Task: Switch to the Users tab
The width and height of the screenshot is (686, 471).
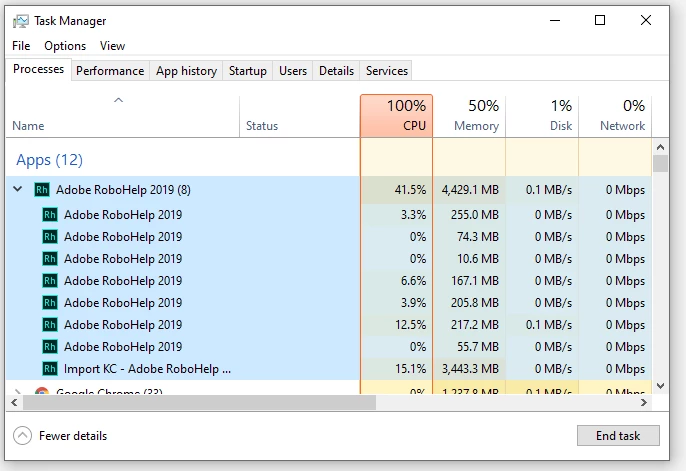Action: coord(293,71)
